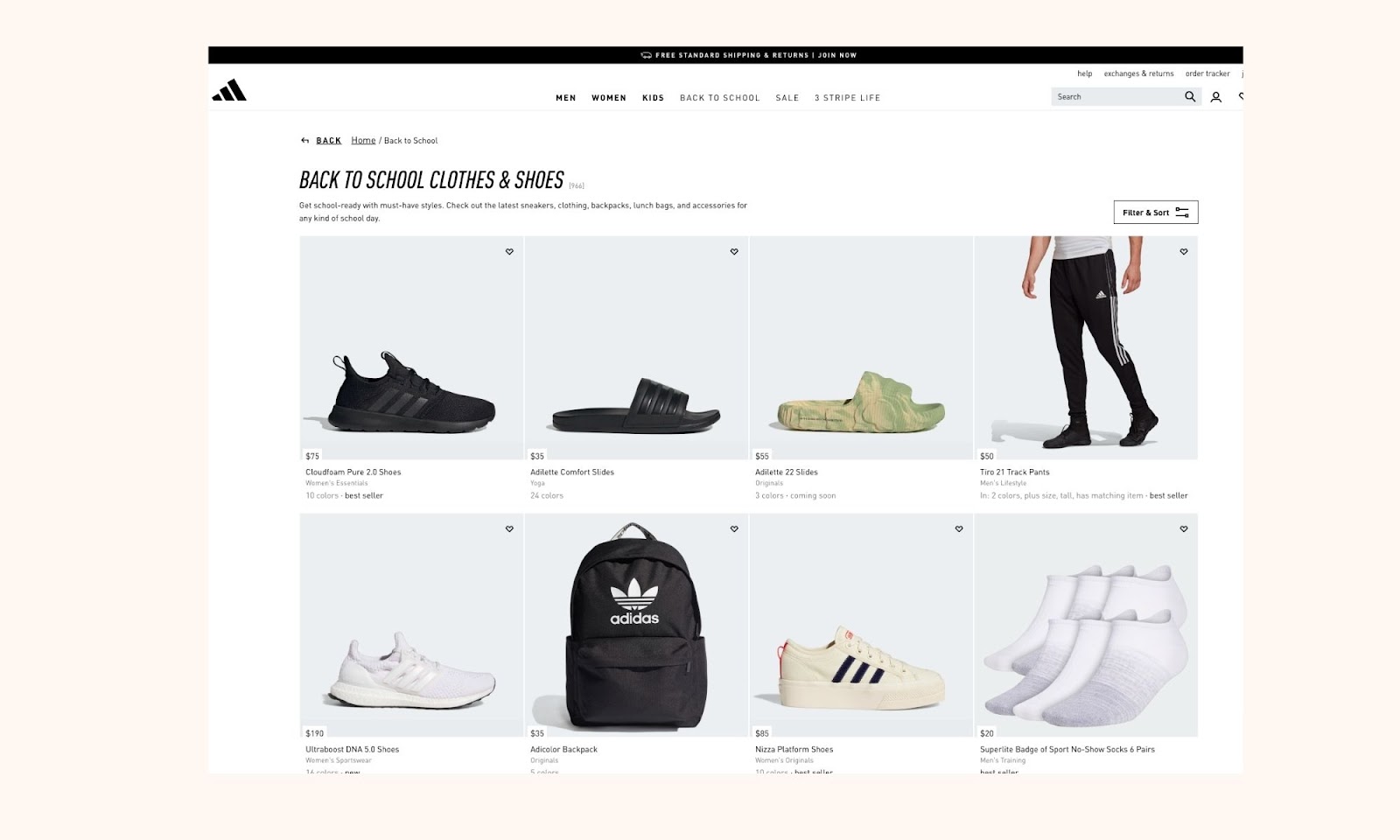The width and height of the screenshot is (1400, 840).
Task: Open the WOMEN navigation menu
Action: (x=609, y=98)
